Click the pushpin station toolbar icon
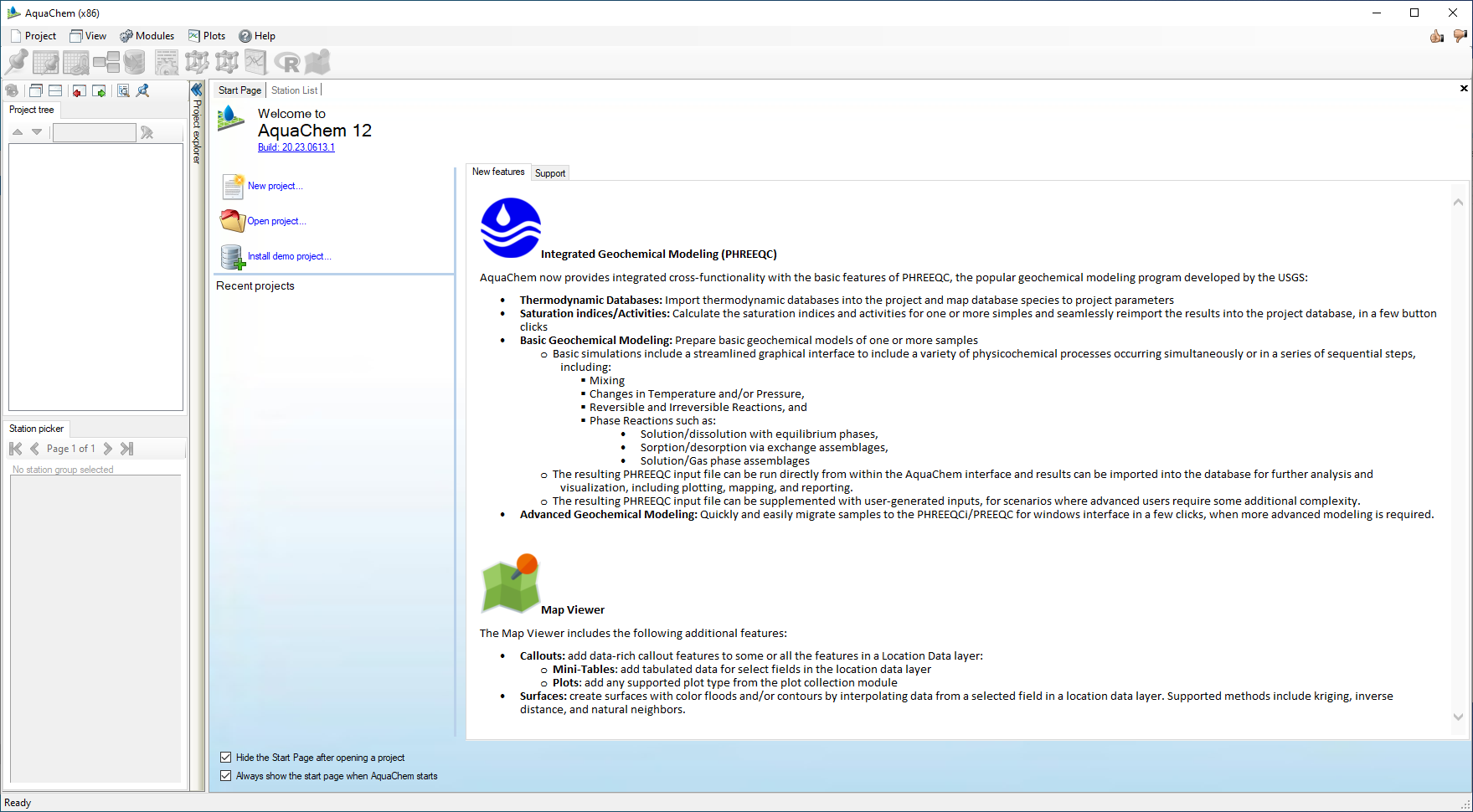Viewport: 1473px width, 812px height. tap(17, 62)
